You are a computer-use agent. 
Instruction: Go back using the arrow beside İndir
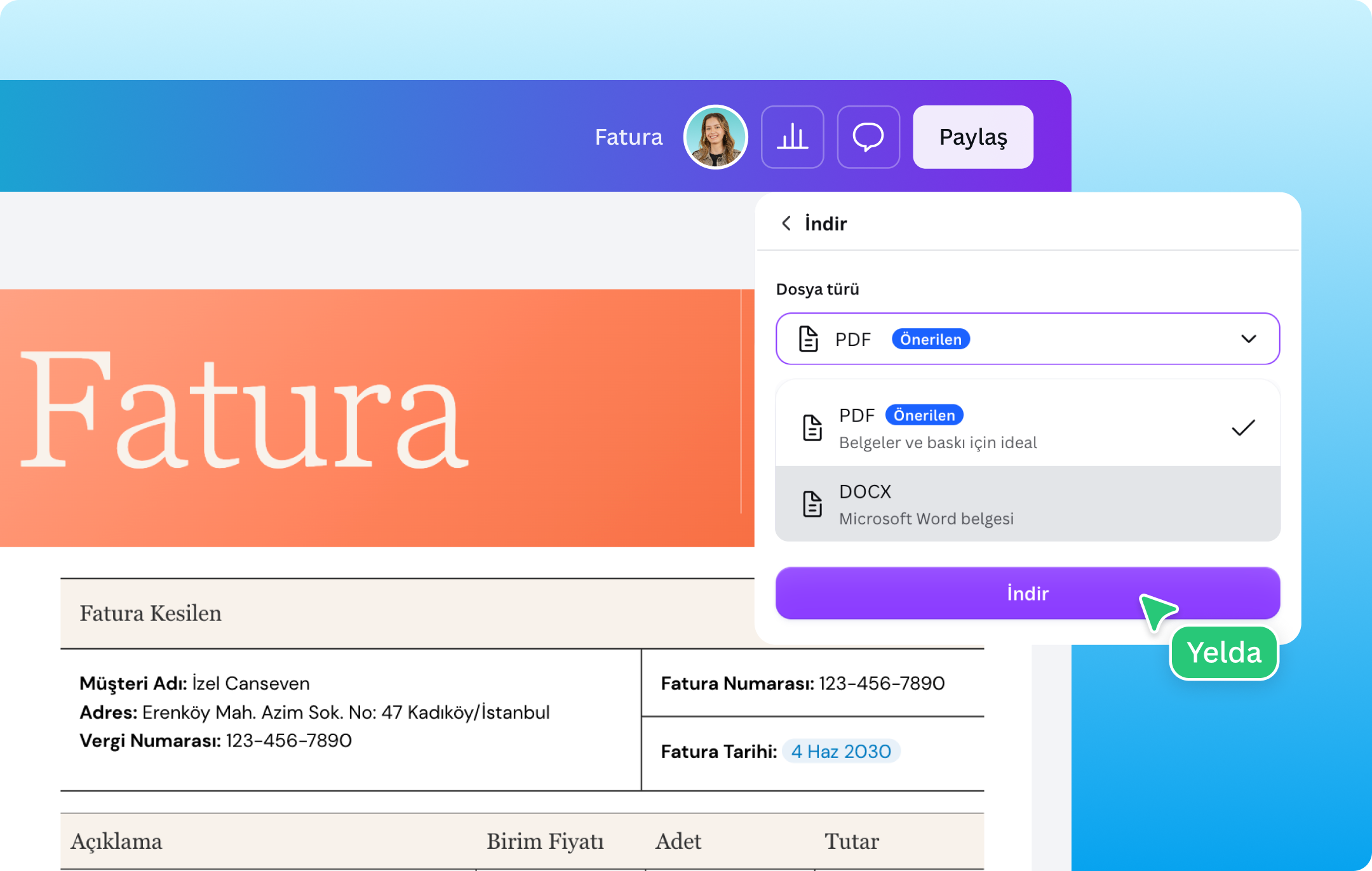786,223
